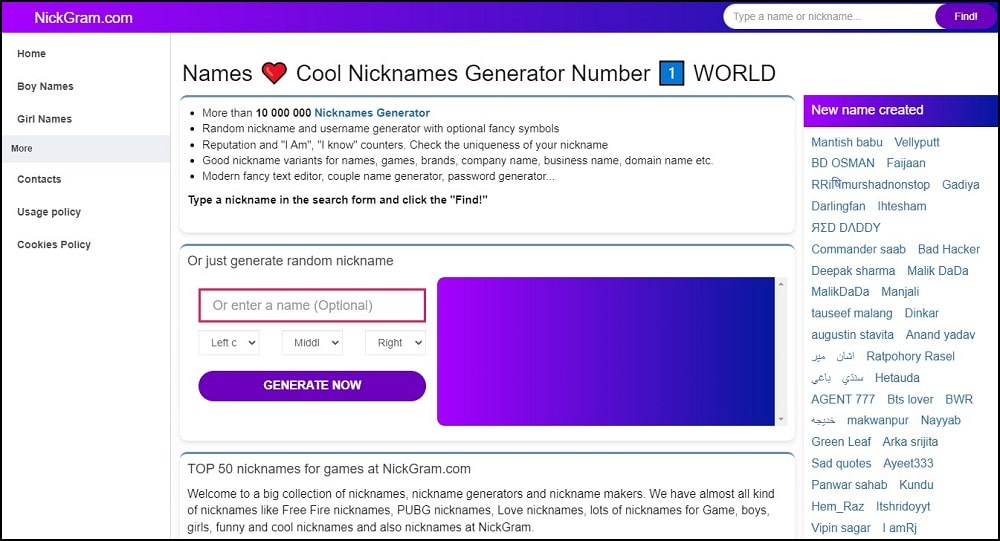Click the 'Or just generate random nickname' text

[x=290, y=261]
